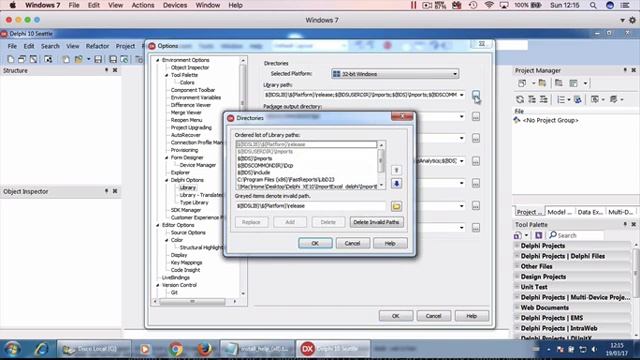
Task: Click Refresh icon in Project Manager
Action: [520, 99]
